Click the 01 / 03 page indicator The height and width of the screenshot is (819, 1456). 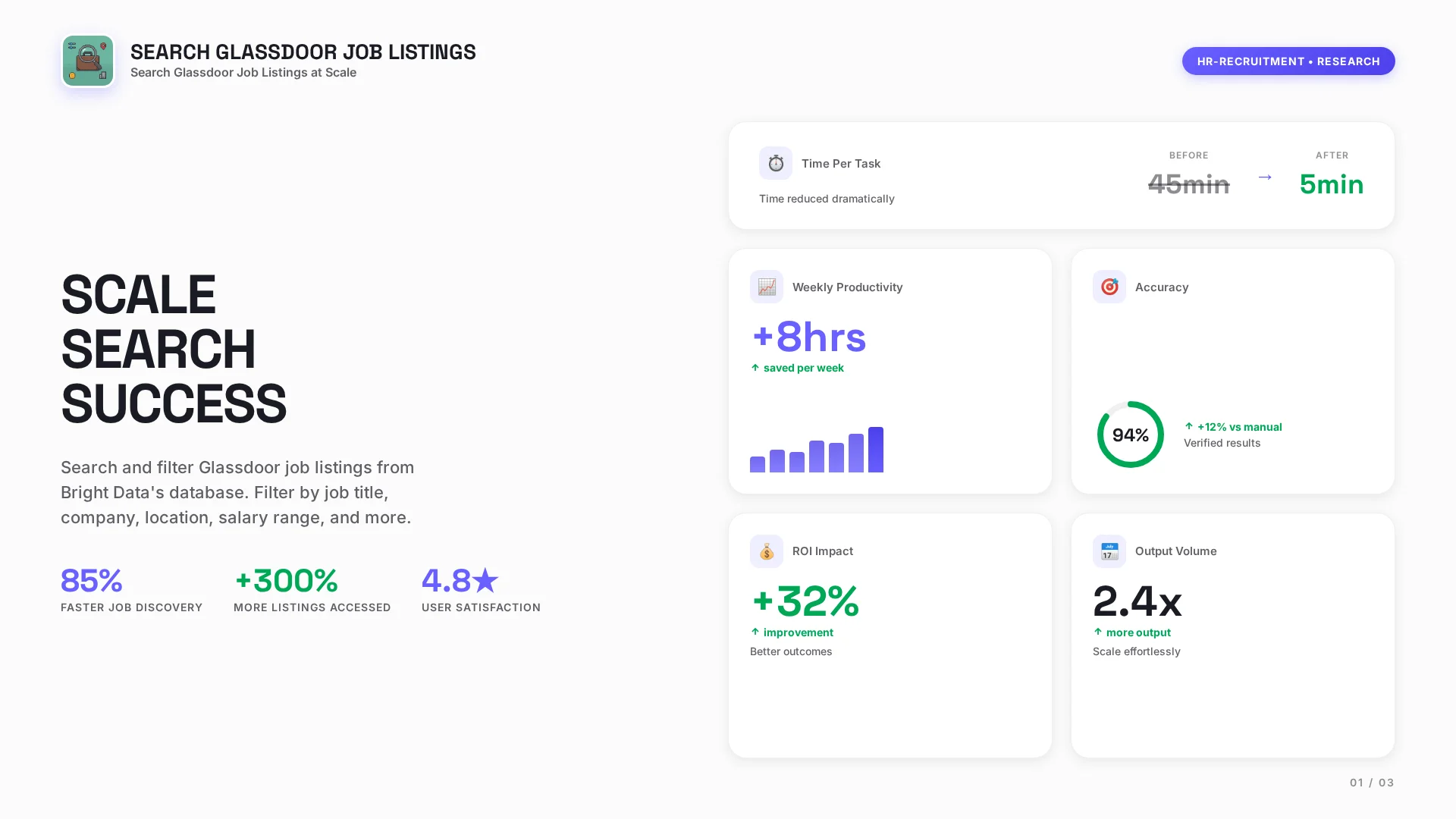pos(1371,783)
